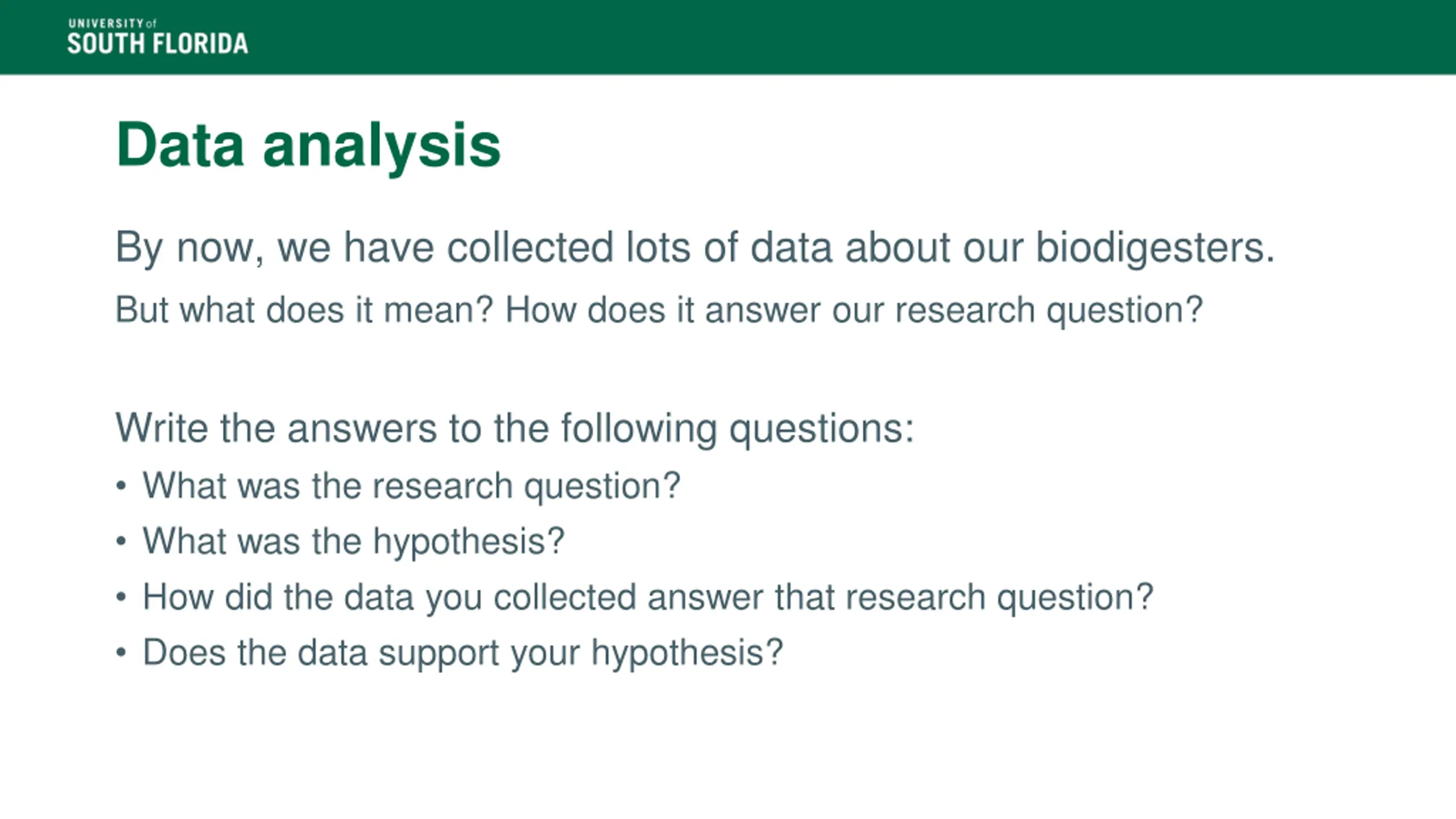Click "Write the answers to the following questions:"

(514, 428)
